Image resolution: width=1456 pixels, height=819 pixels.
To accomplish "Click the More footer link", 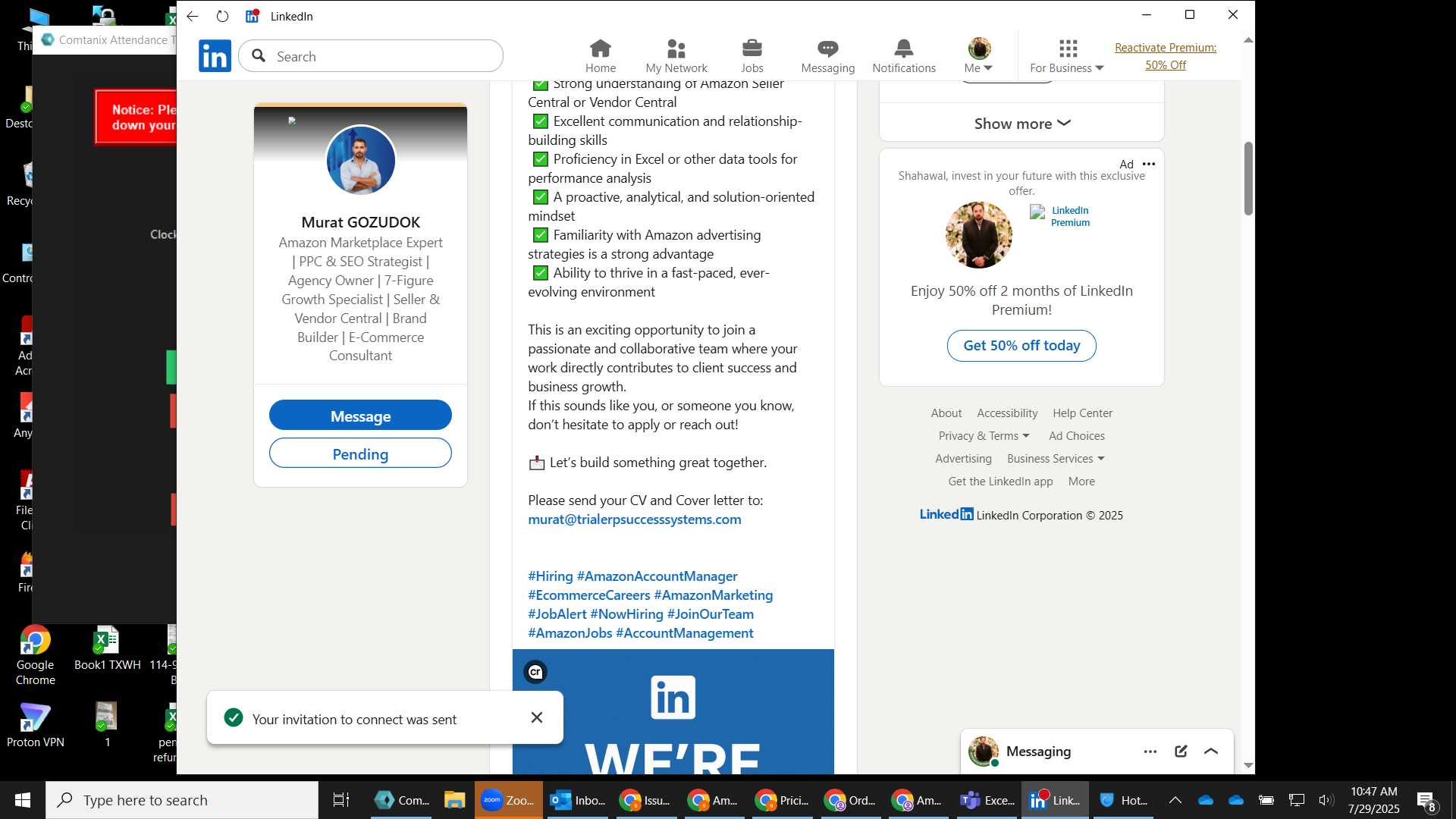I will [x=1081, y=482].
